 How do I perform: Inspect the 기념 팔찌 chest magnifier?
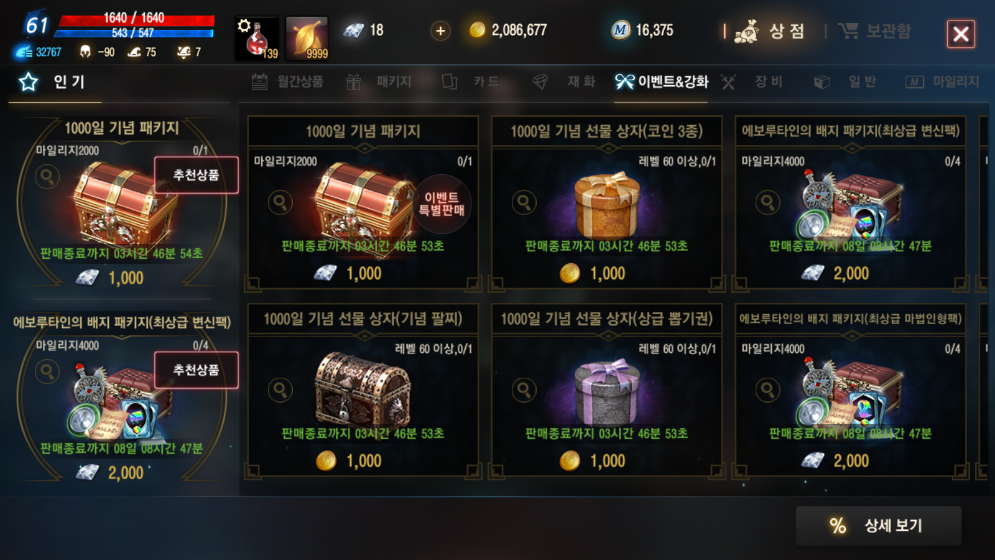280,390
